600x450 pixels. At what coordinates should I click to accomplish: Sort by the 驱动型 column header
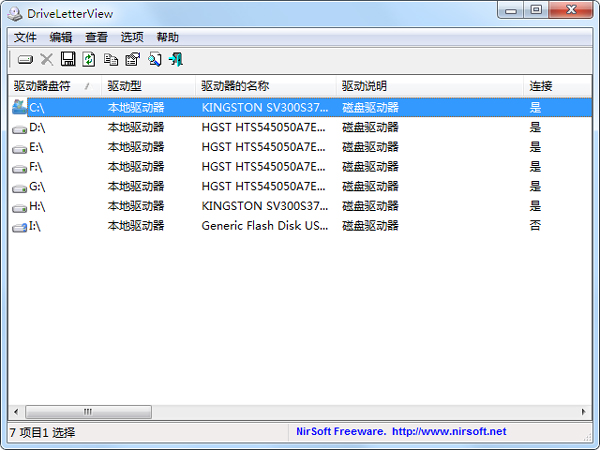click(x=148, y=86)
